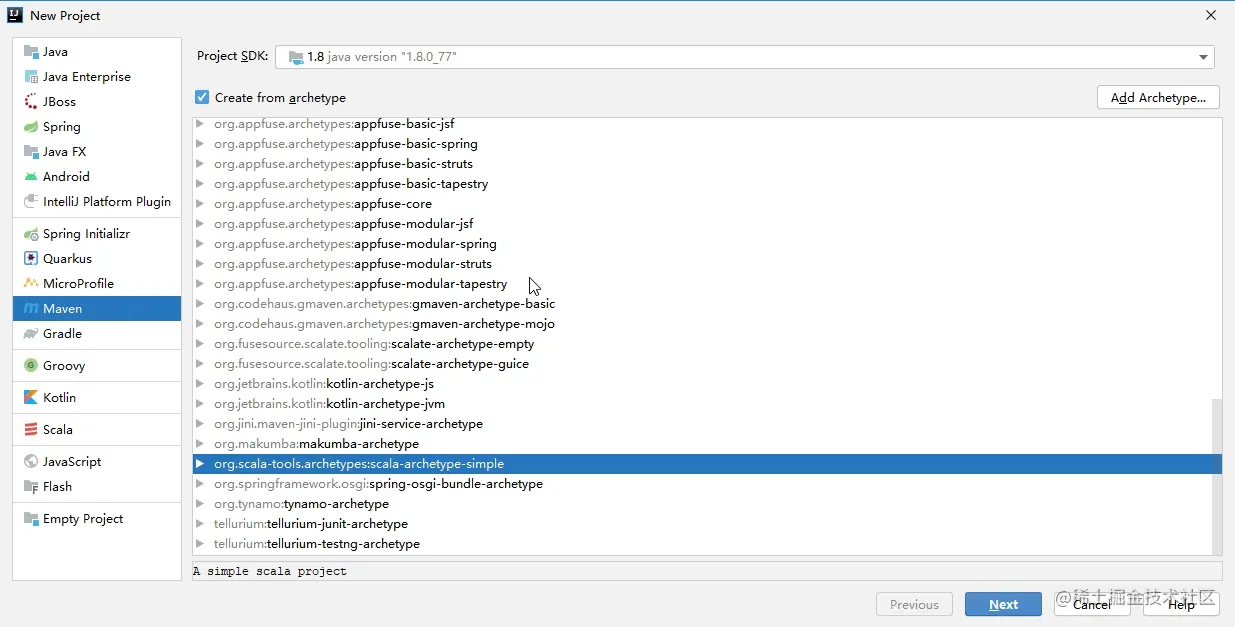Click the Help button

1181,604
